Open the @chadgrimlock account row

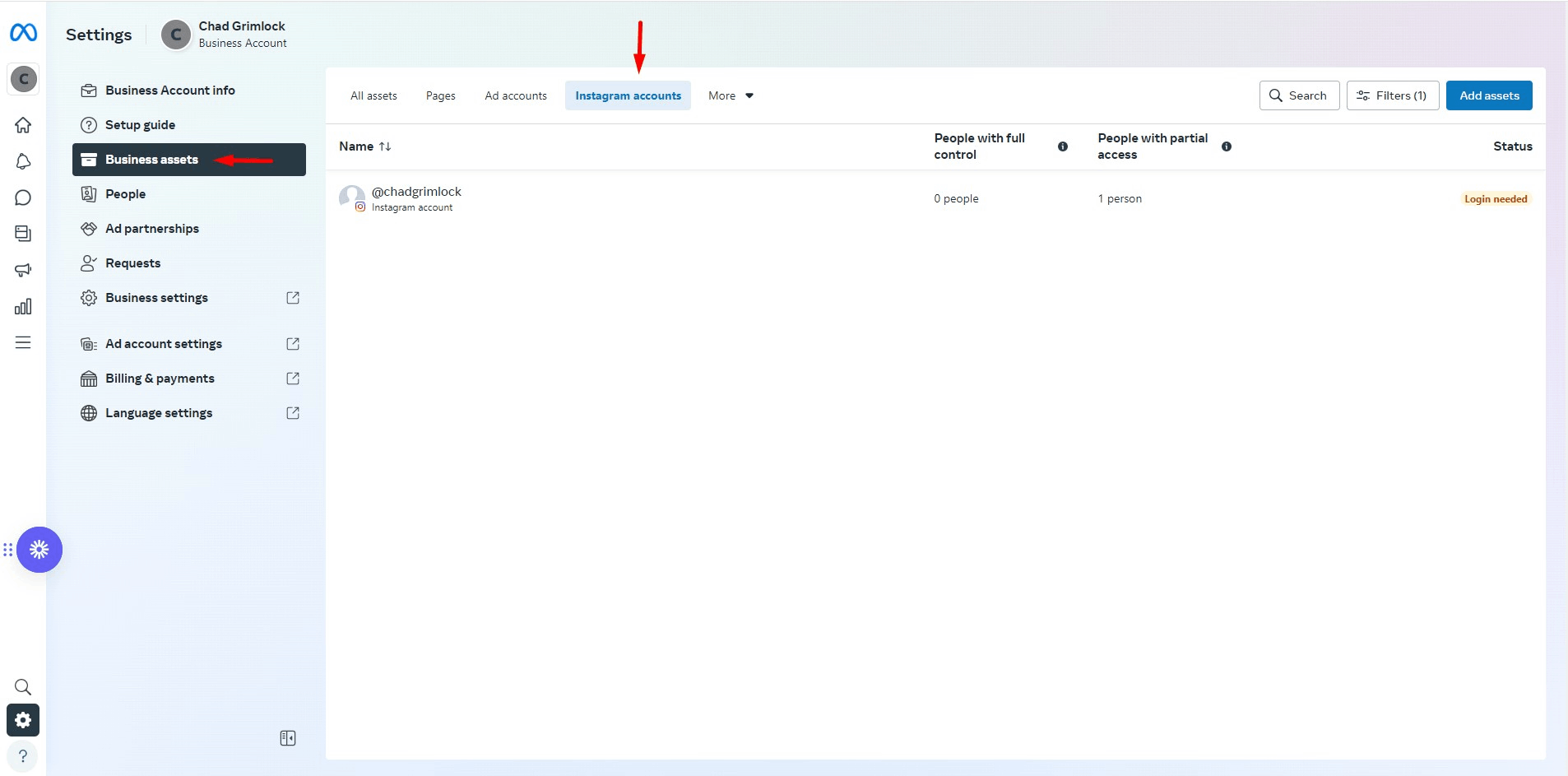tap(935, 198)
